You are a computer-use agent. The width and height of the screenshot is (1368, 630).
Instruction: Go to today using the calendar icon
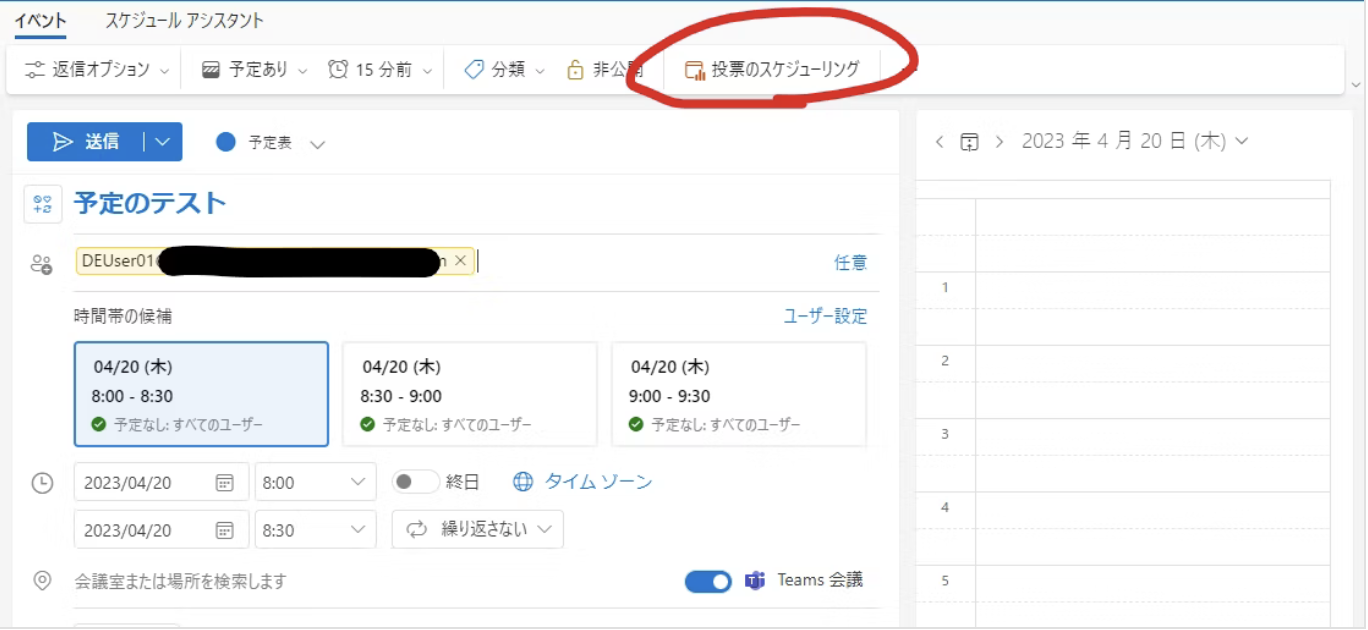(969, 142)
